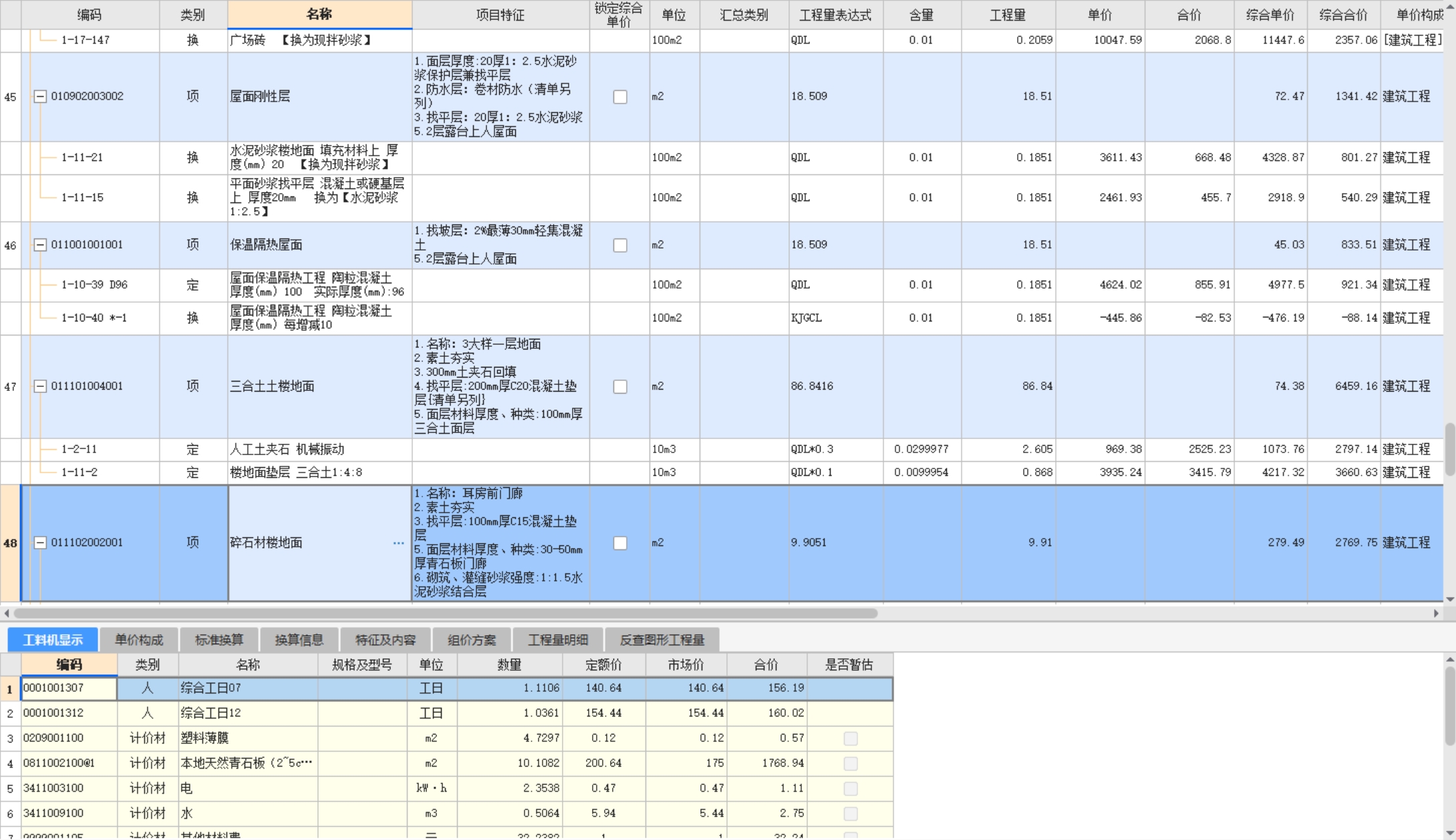
Task: Click 综合合价 value 6459.16
Action: 1343,386
